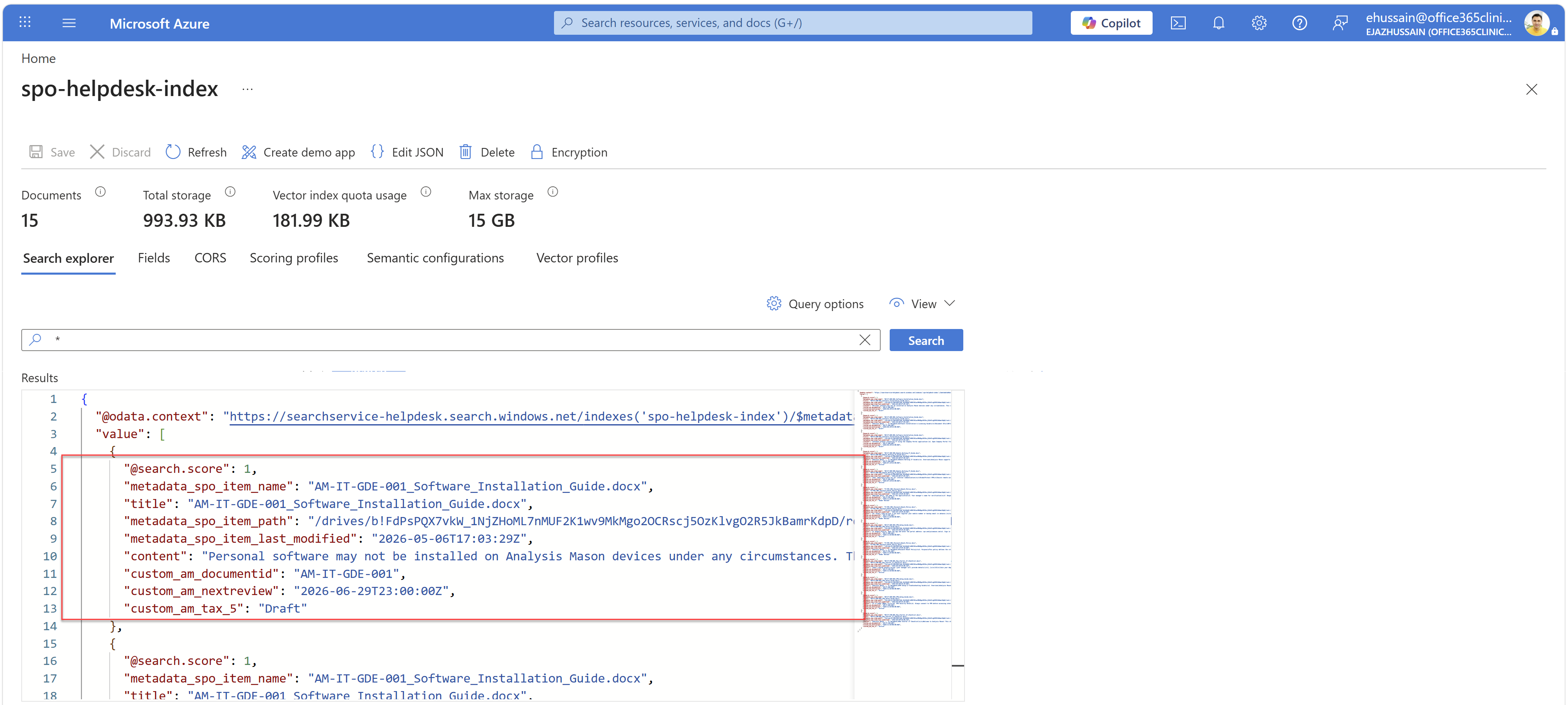Open the Help question mark icon
The width and height of the screenshot is (1568, 705).
tap(1299, 22)
